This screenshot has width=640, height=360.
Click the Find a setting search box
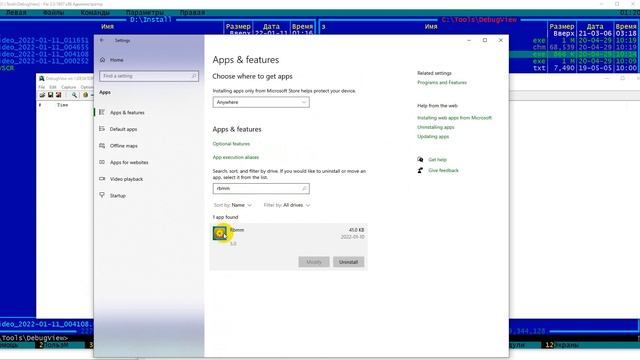149,76
